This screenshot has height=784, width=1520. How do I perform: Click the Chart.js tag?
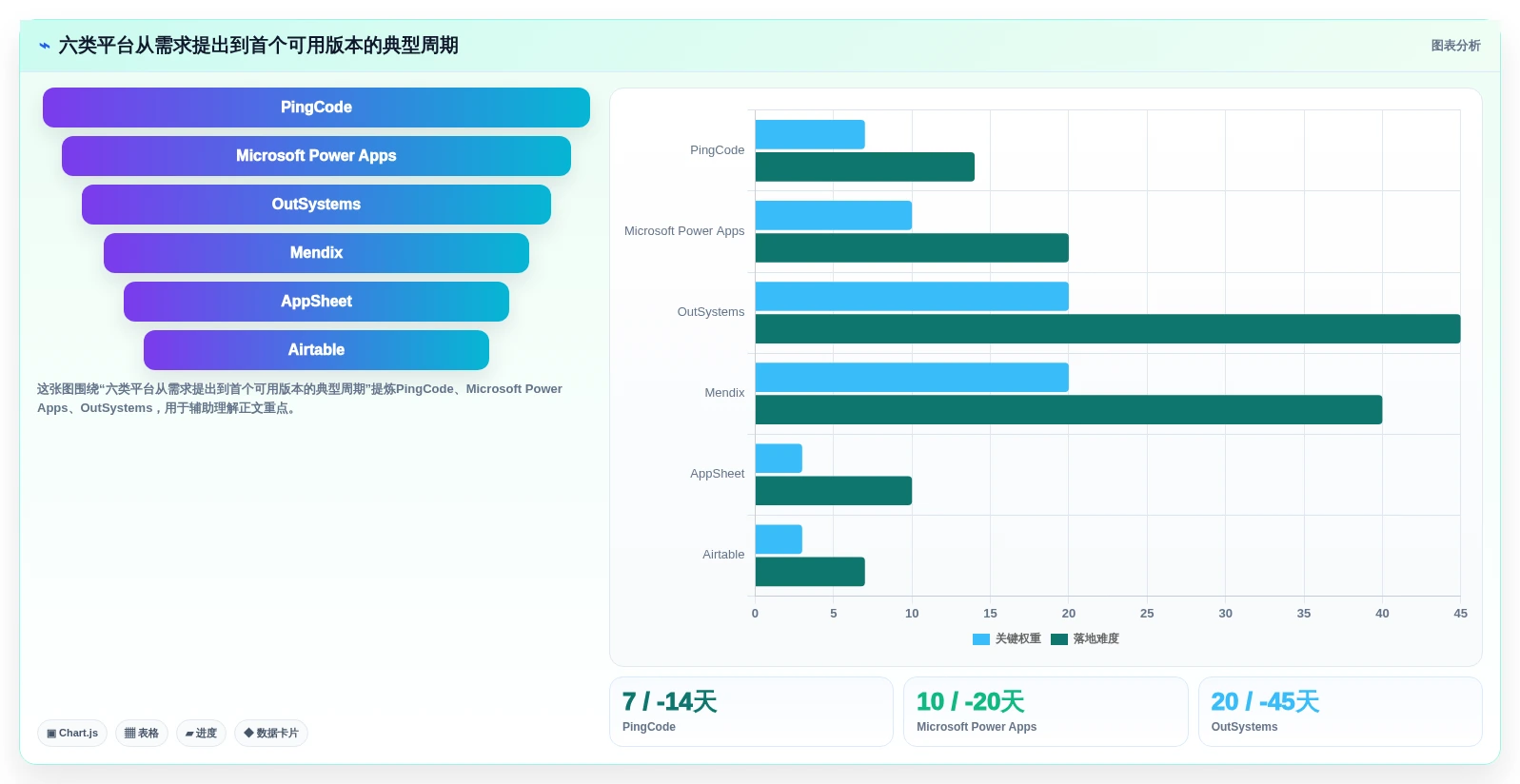[x=72, y=734]
